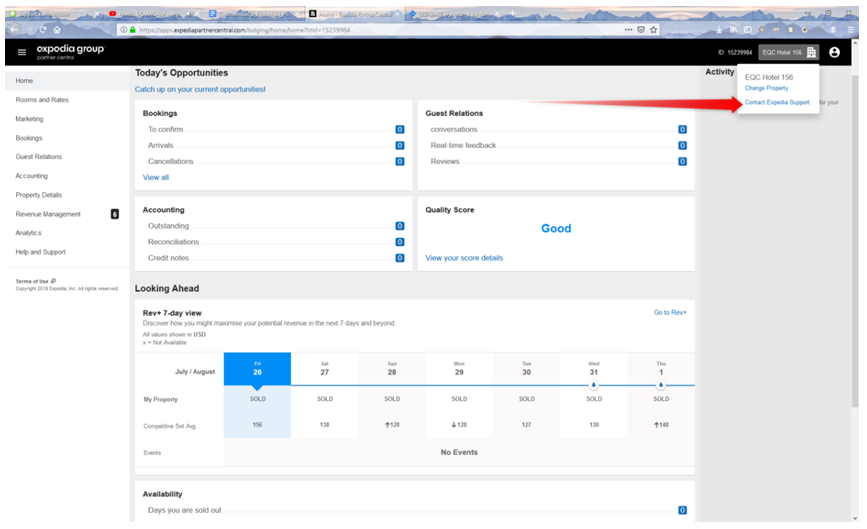The width and height of the screenshot is (867, 529).
Task: Click the Outstanding accounting count
Action: pyautogui.click(x=400, y=226)
